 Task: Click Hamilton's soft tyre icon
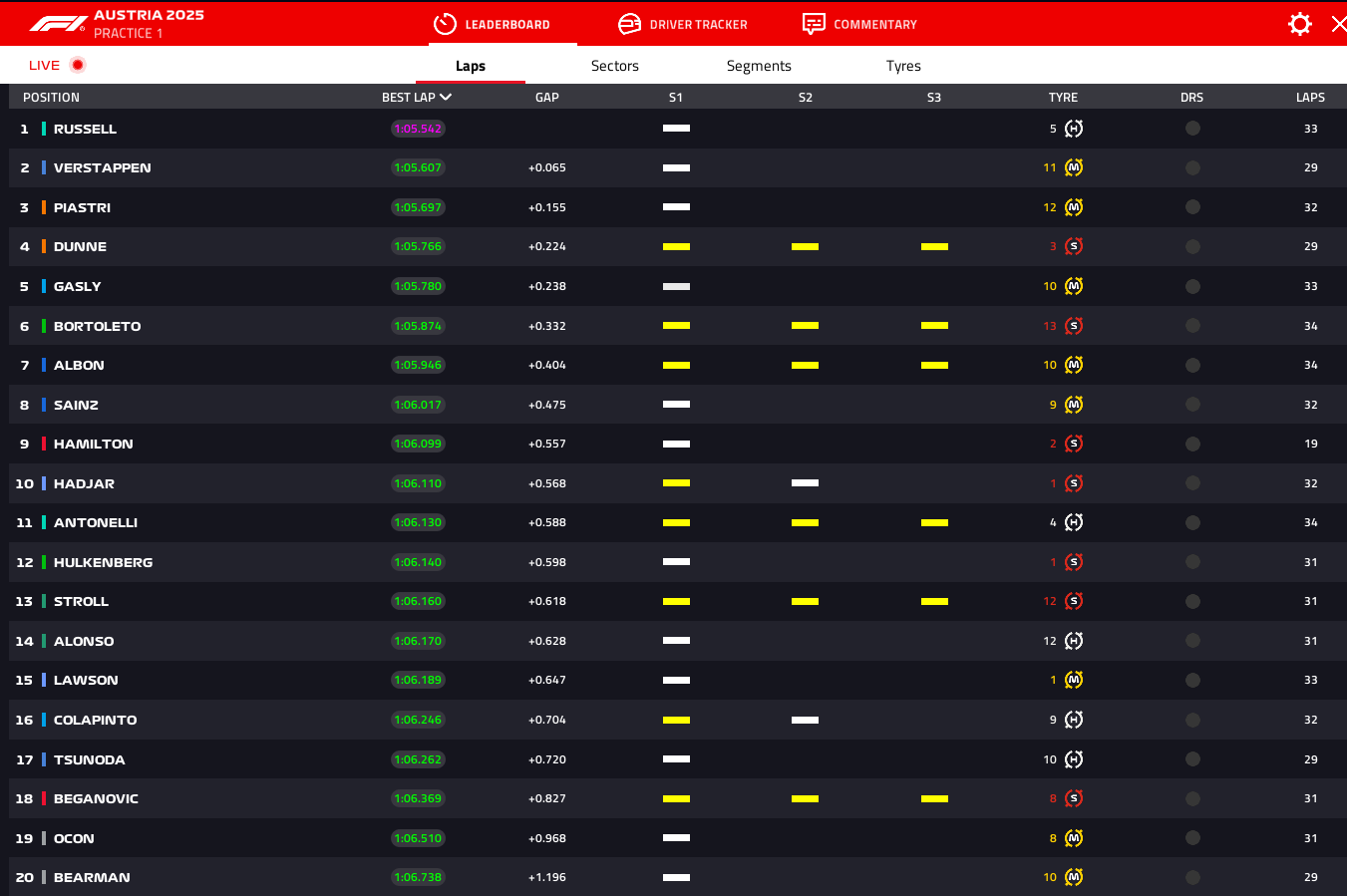(1074, 444)
